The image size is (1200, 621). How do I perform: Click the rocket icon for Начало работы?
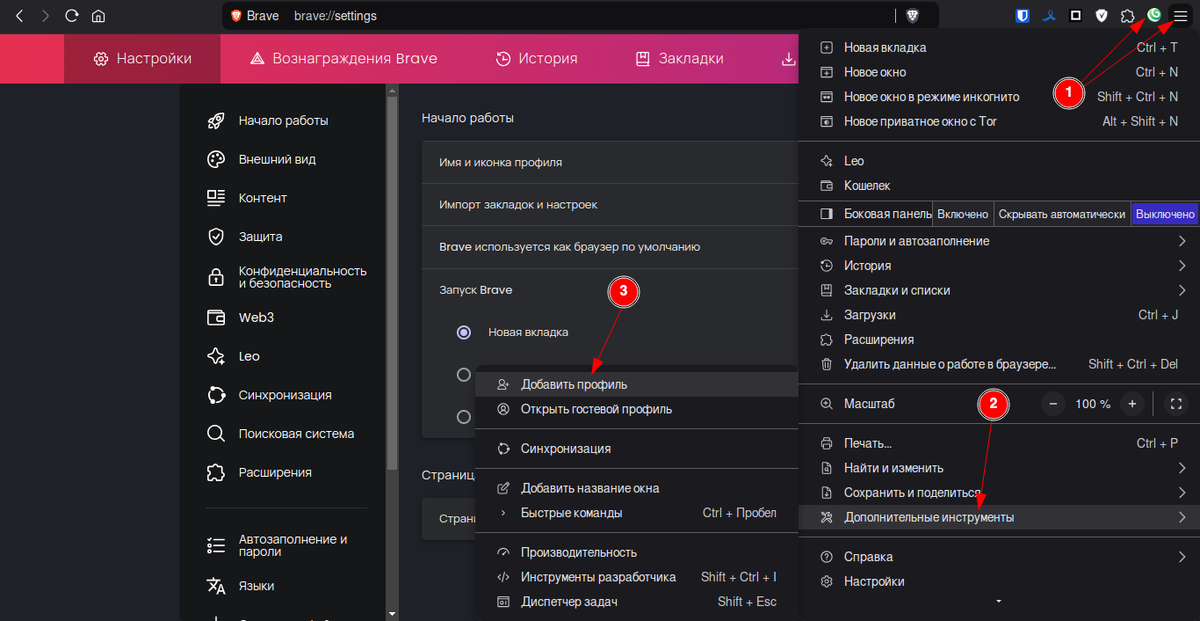coord(215,120)
